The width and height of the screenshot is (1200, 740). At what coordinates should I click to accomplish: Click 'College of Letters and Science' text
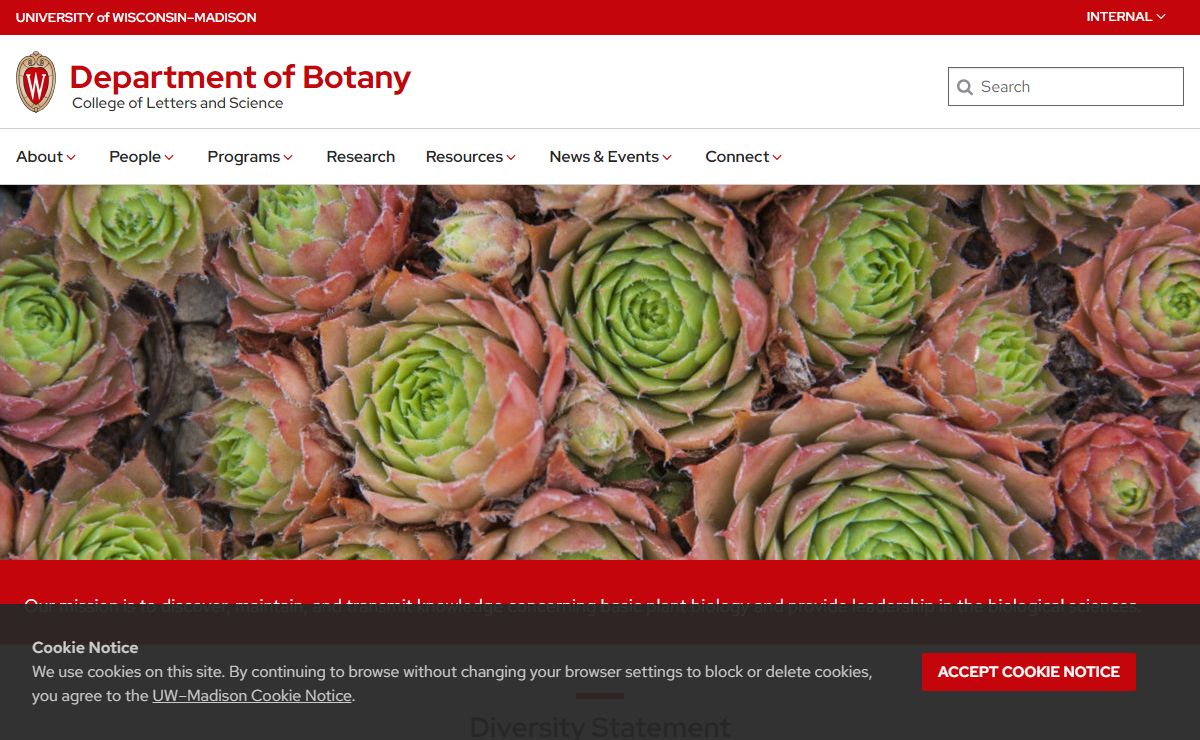coord(177,103)
